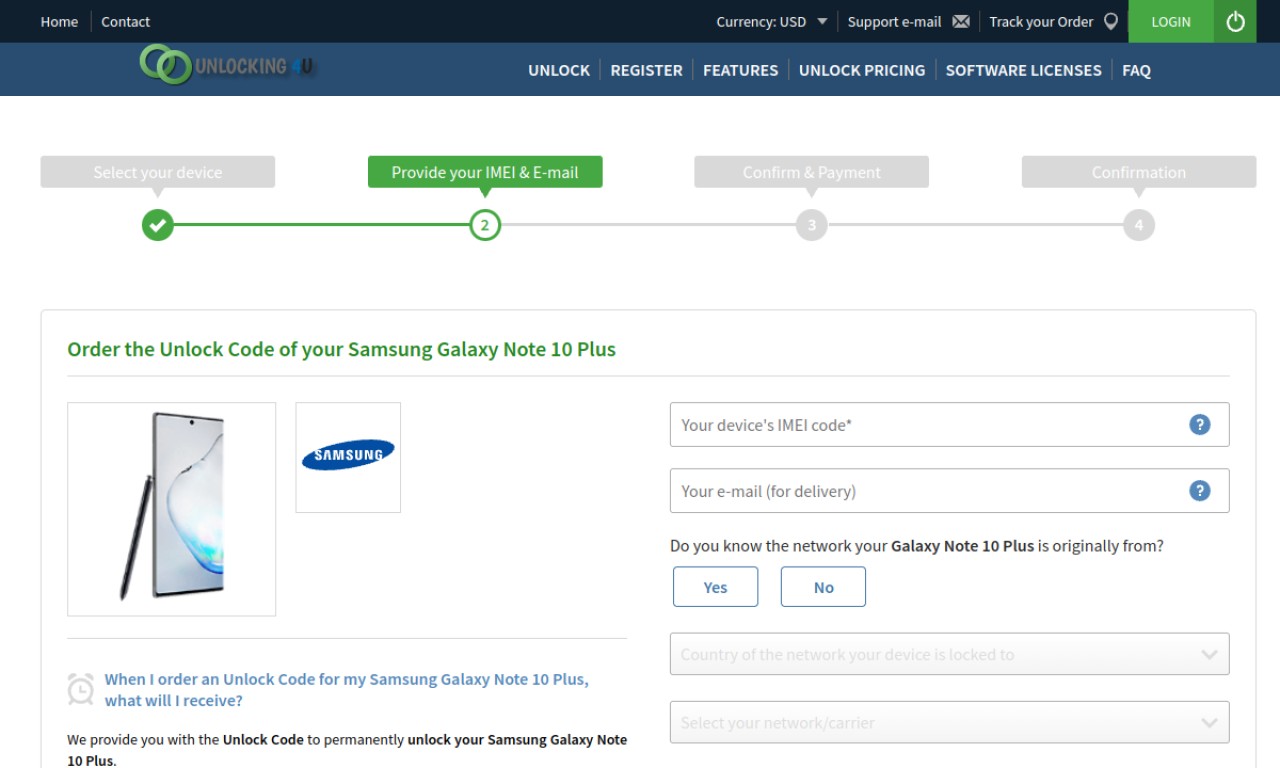Click the Samsung brand logo thumbnail
The width and height of the screenshot is (1280, 768).
click(x=348, y=457)
